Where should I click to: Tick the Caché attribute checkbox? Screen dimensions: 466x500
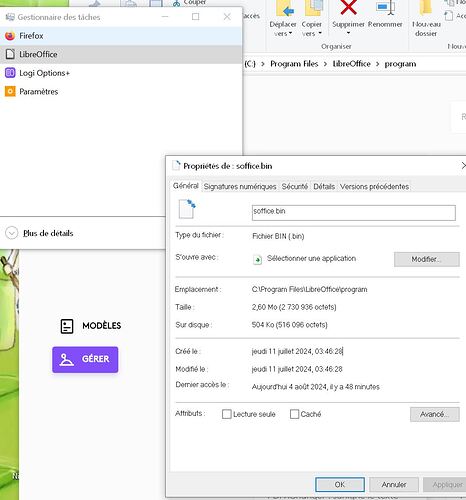pyautogui.click(x=294, y=414)
